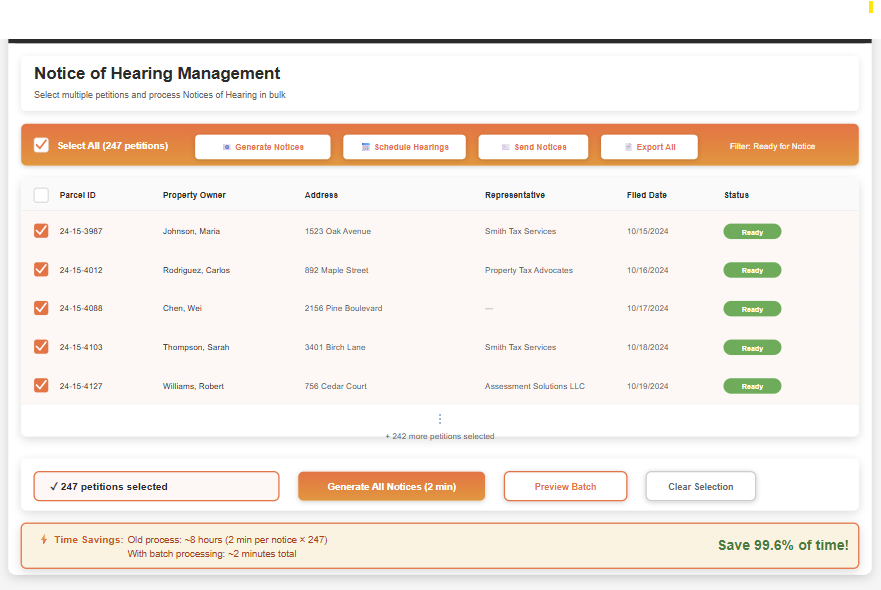The width and height of the screenshot is (881, 590).
Task: Click the Generate Notices toolbar button
Action: pyautogui.click(x=263, y=147)
